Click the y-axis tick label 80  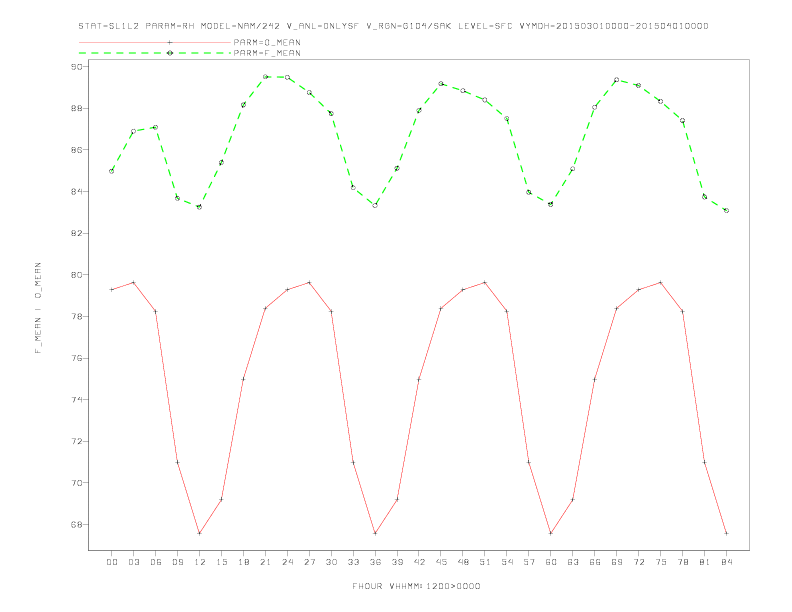coord(77,275)
